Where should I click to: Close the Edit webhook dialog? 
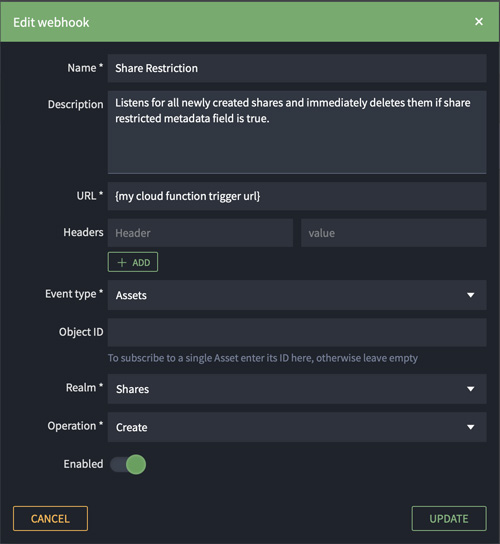click(478, 22)
